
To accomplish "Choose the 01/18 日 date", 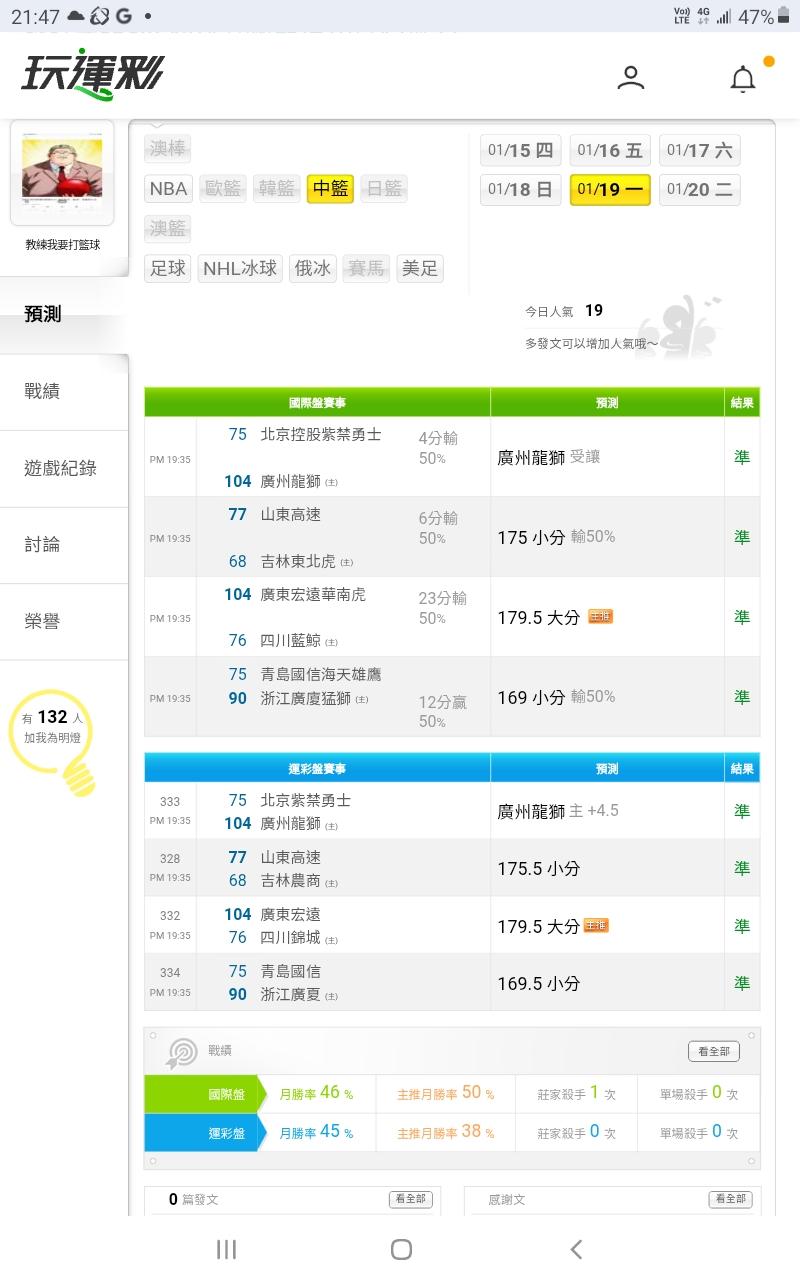I will click(x=520, y=189).
